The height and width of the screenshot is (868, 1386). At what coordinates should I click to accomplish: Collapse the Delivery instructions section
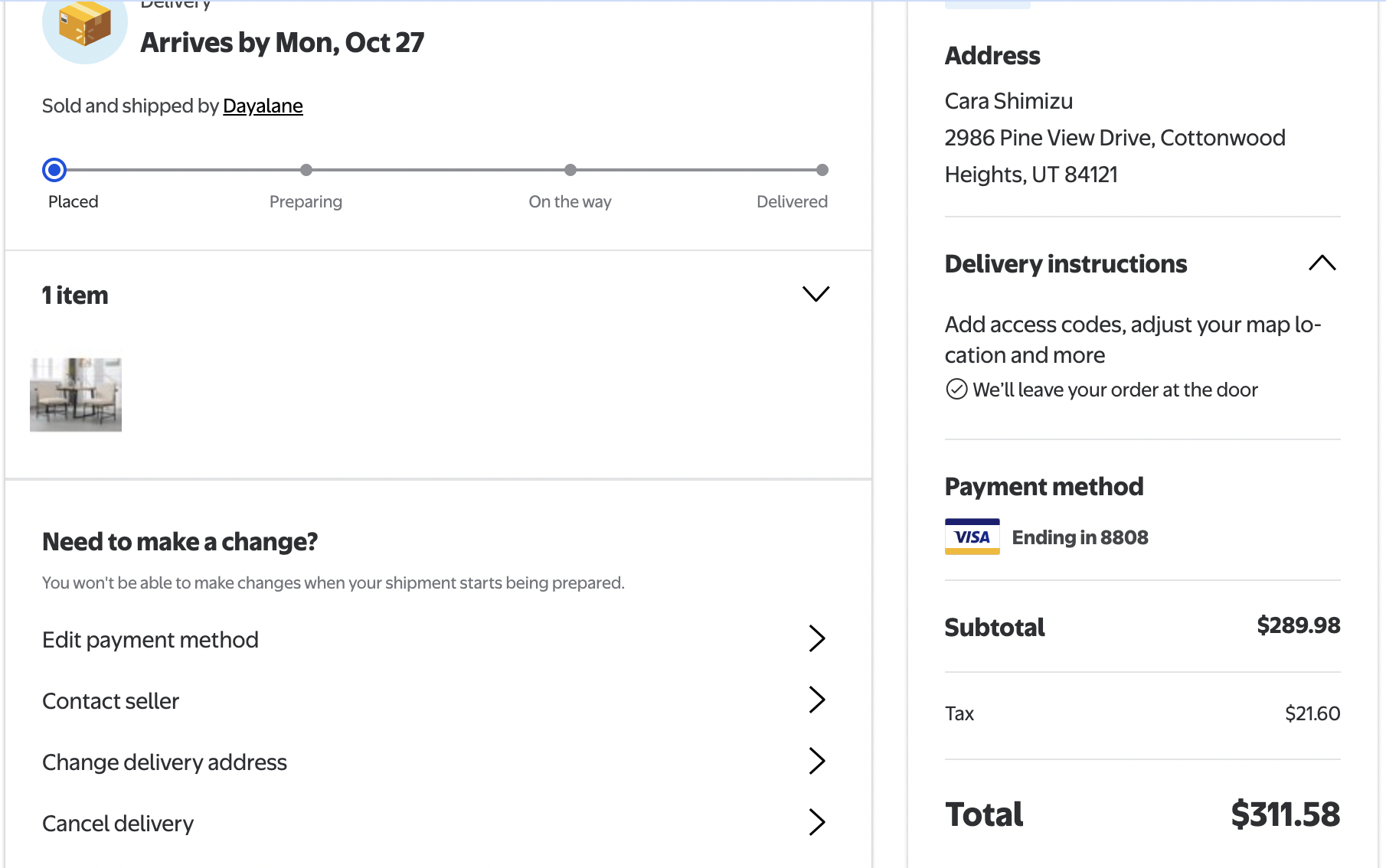[x=1322, y=263]
